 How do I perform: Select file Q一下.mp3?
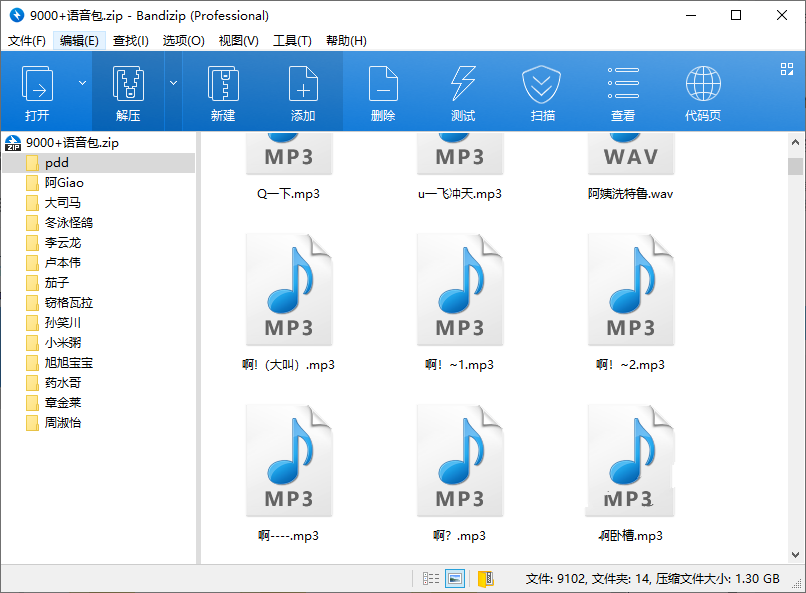tap(289, 167)
